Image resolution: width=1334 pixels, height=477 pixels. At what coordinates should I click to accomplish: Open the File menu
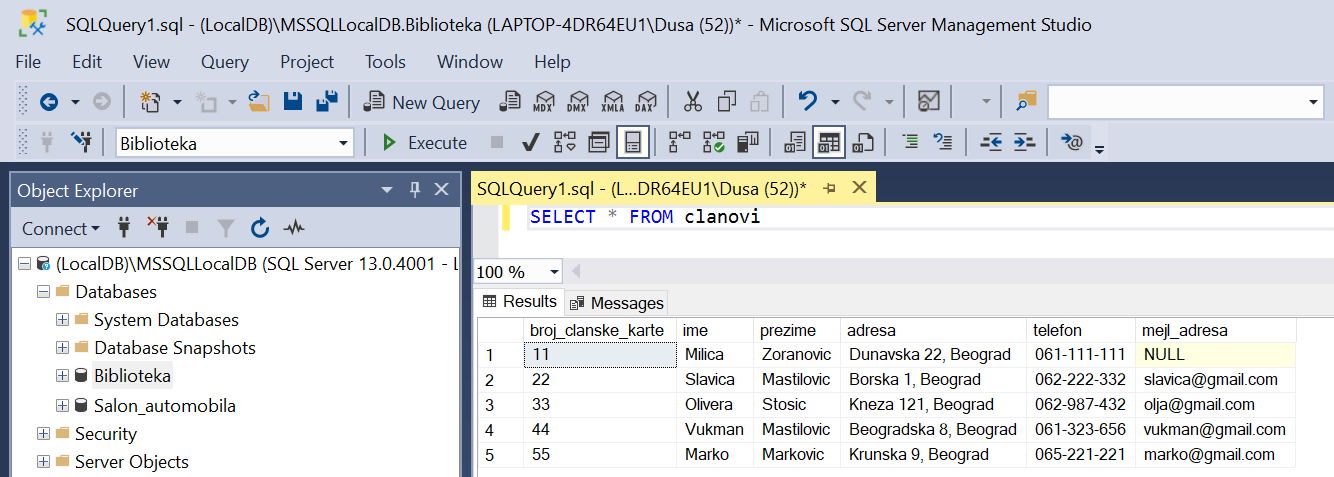[x=28, y=62]
